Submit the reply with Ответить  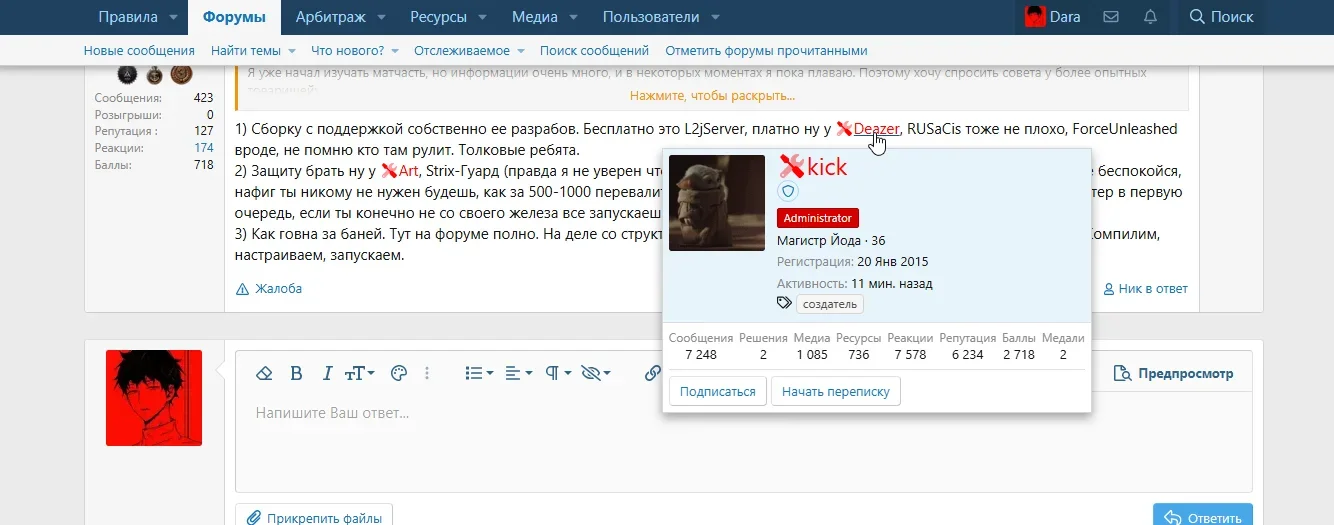1203,515
